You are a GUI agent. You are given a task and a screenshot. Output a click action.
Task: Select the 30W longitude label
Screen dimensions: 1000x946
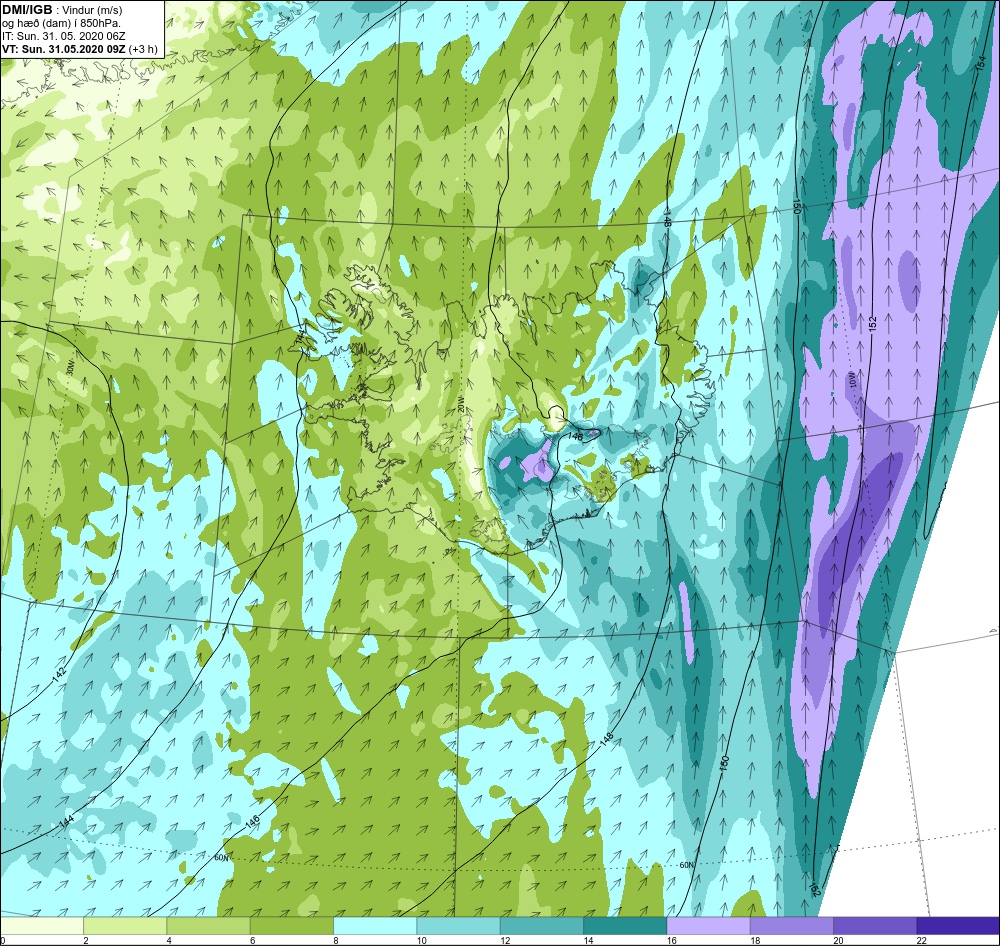tap(70, 368)
